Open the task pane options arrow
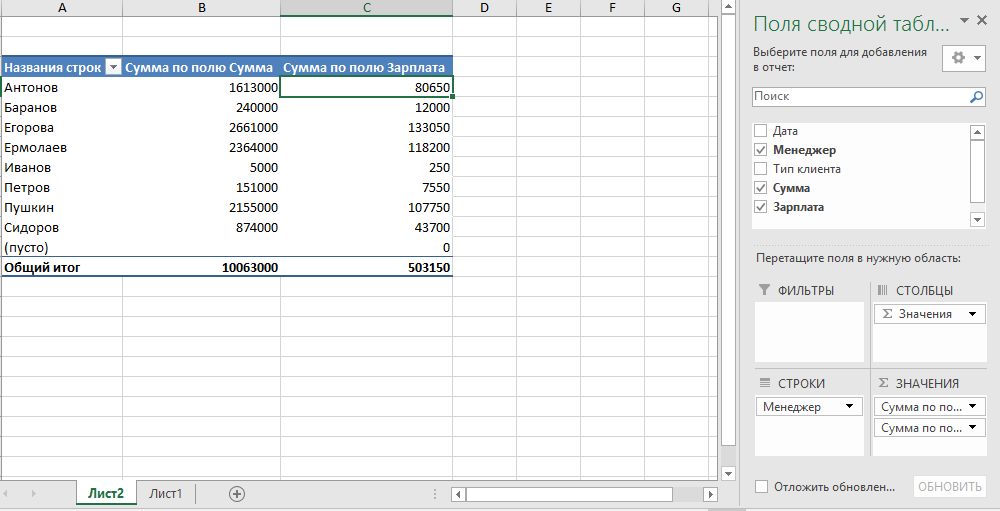1000x511 pixels. coord(965,20)
